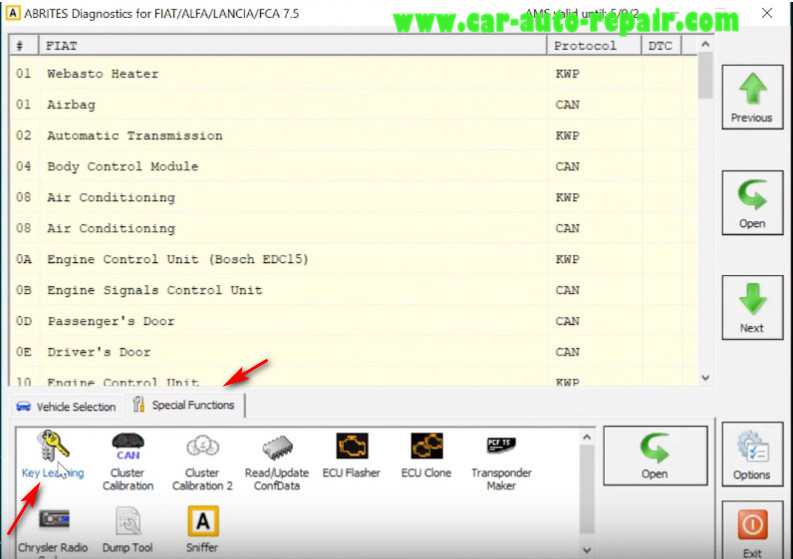The width and height of the screenshot is (793, 559).
Task: Open Transponder Maker tool
Action: pyautogui.click(x=501, y=462)
